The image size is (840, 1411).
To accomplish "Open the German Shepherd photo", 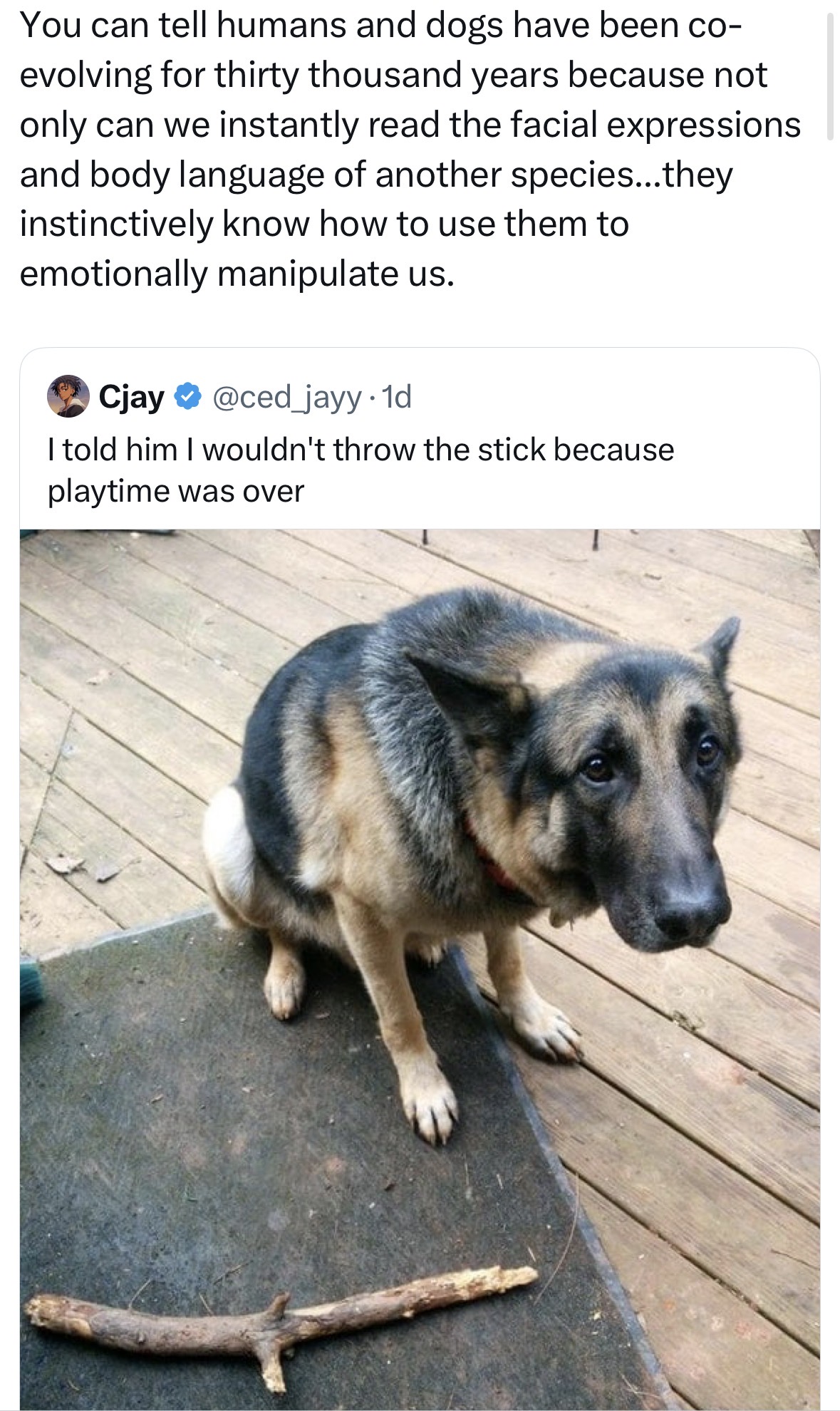I will 420,926.
